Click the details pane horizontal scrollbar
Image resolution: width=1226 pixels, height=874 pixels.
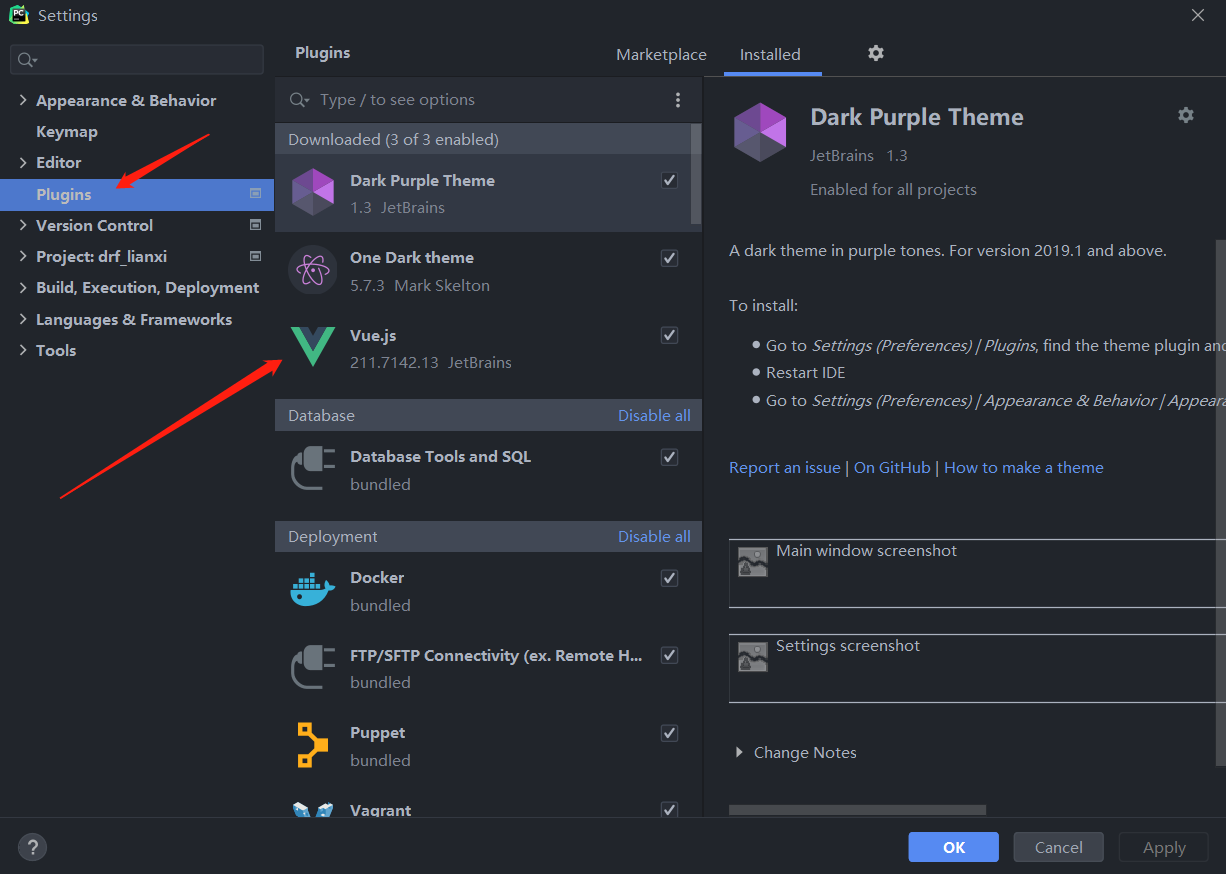tap(857, 810)
